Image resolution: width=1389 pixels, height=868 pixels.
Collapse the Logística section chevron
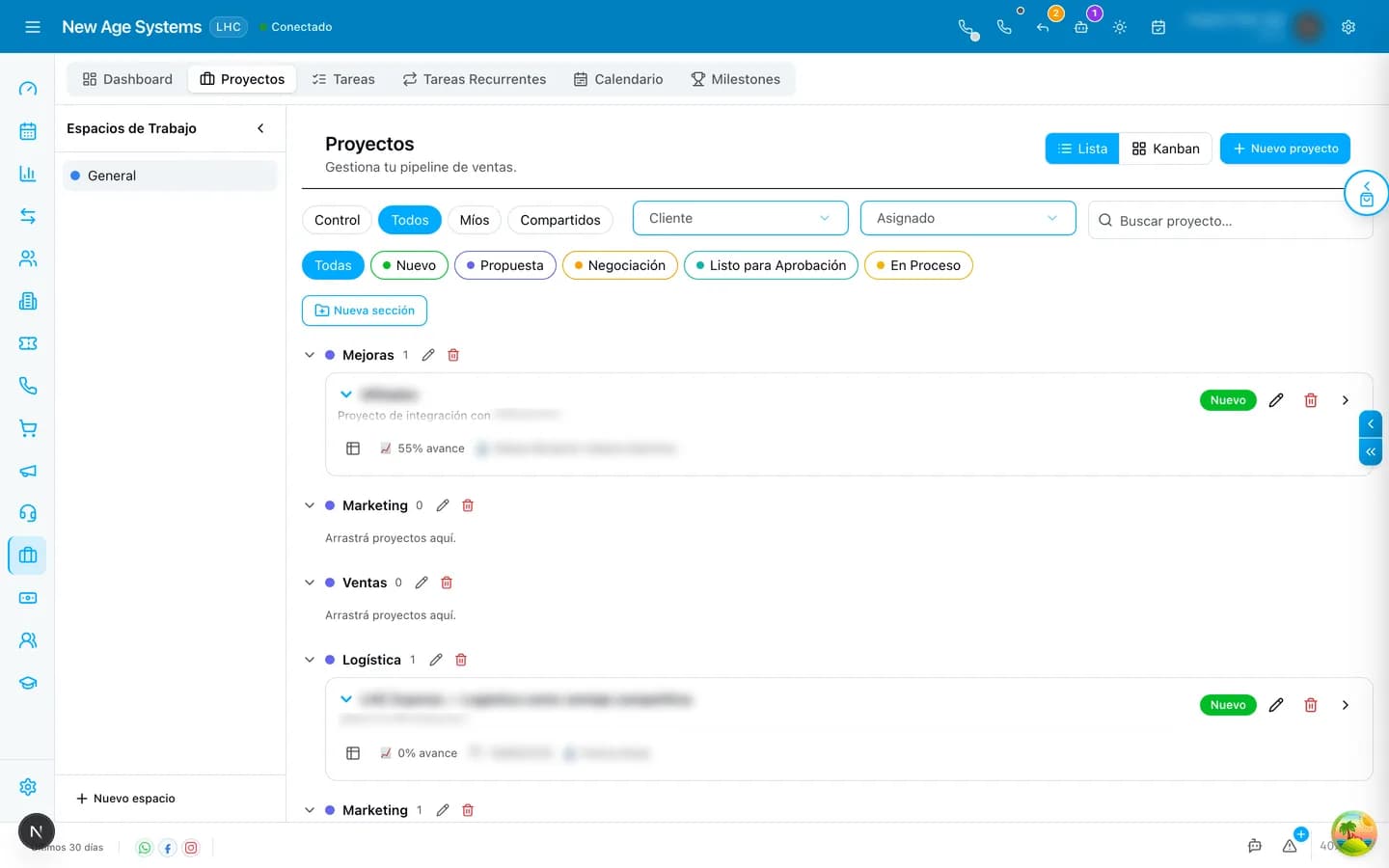click(310, 660)
